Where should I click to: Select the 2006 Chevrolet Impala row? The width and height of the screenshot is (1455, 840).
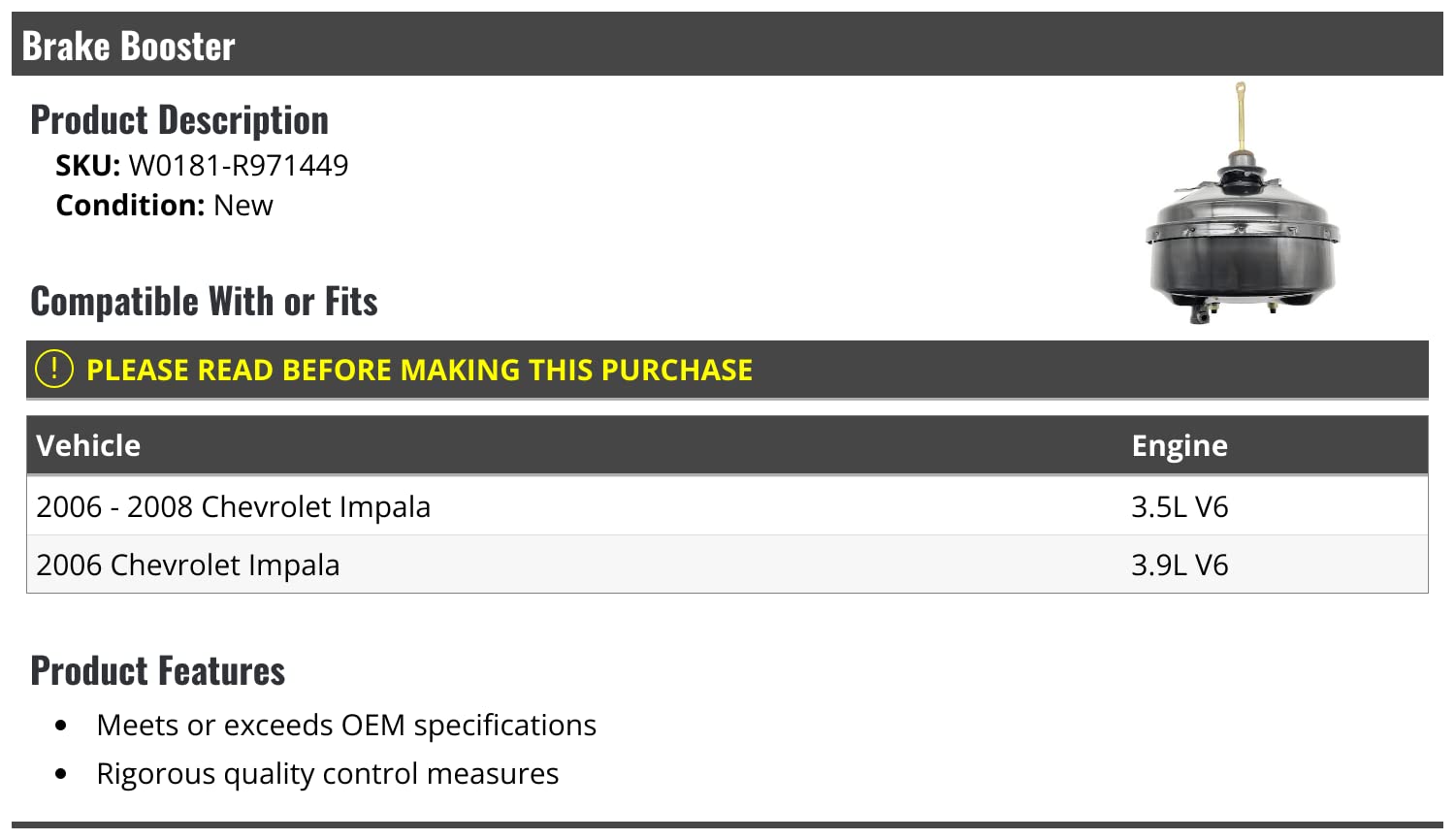727,565
